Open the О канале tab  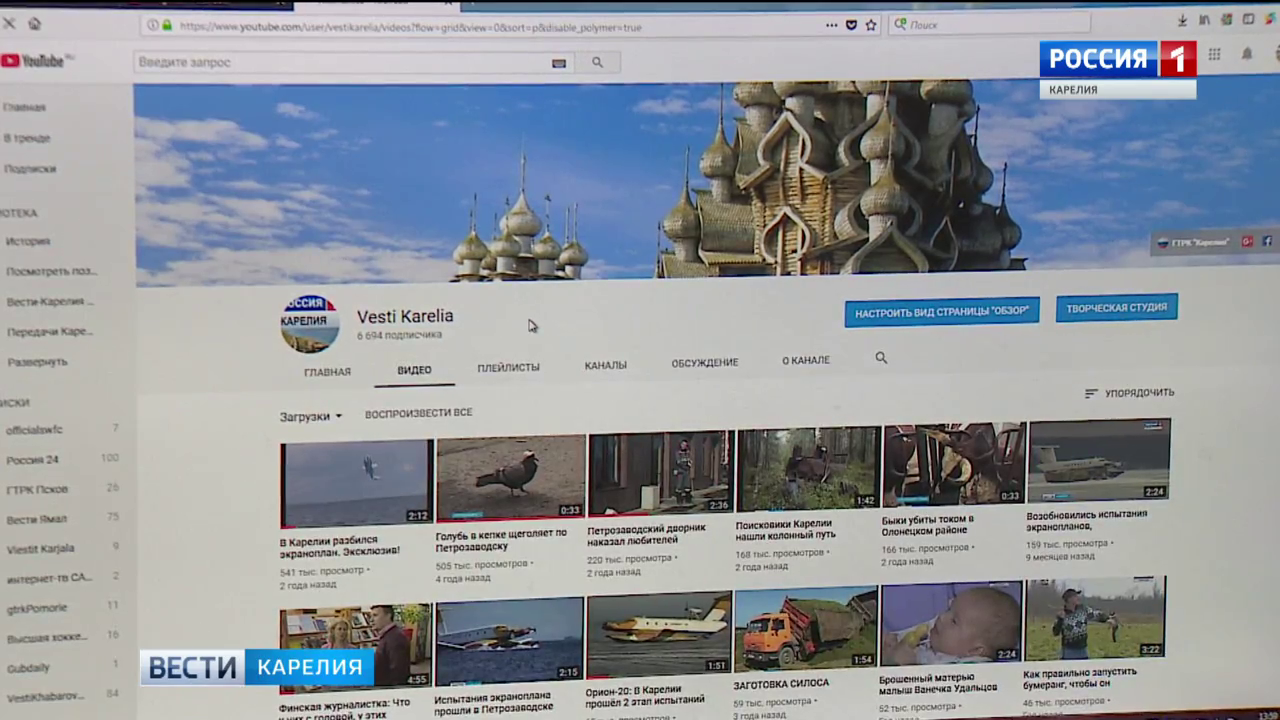coord(806,360)
